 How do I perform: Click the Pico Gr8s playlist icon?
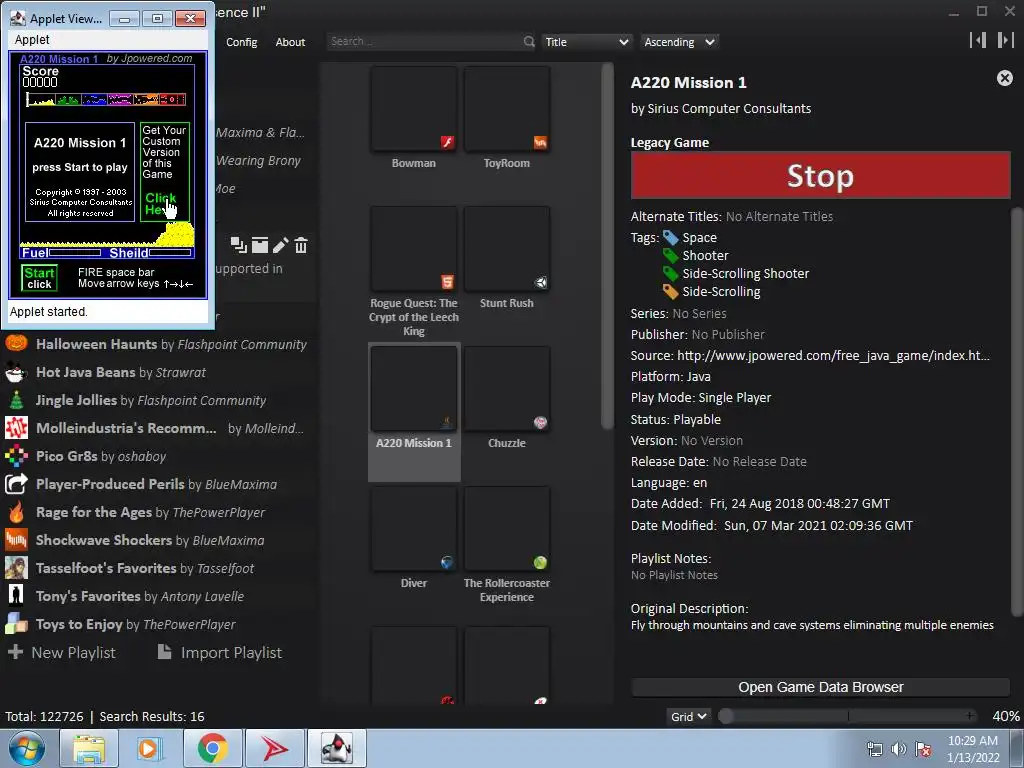coord(16,456)
